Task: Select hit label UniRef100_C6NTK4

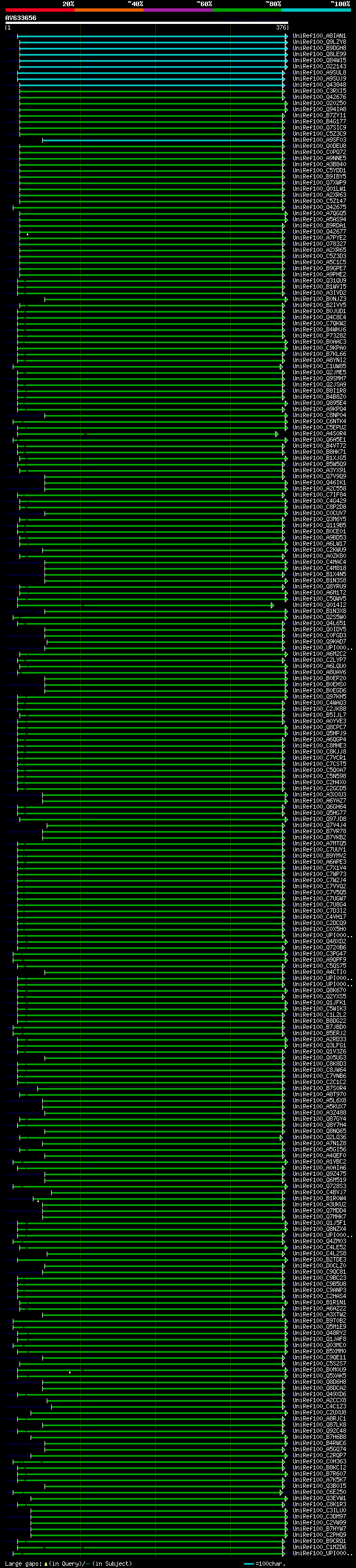Action: (x=319, y=421)
